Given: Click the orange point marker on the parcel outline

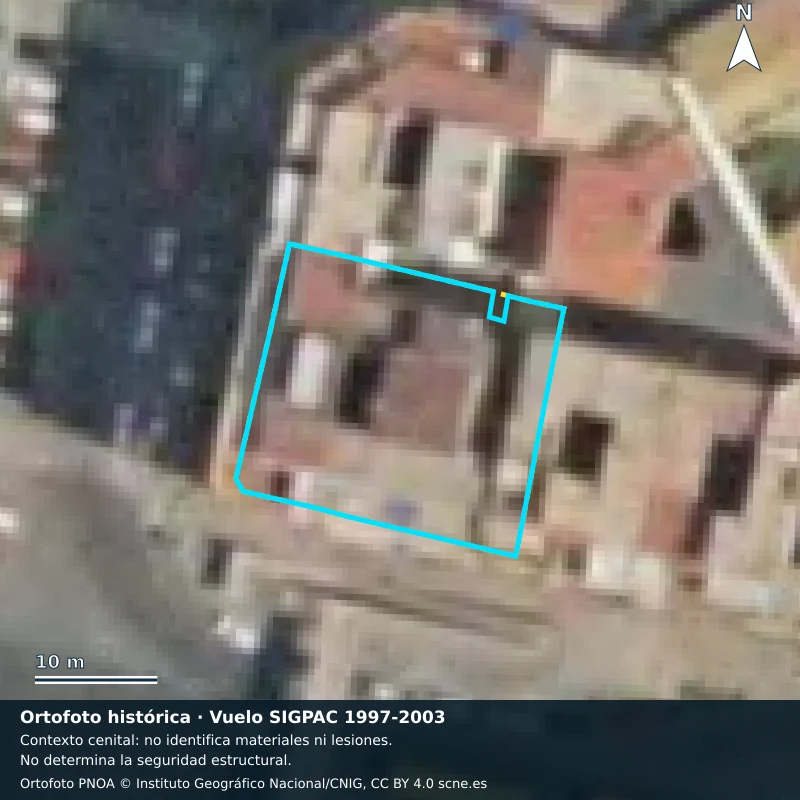Looking at the screenshot, I should tap(503, 294).
